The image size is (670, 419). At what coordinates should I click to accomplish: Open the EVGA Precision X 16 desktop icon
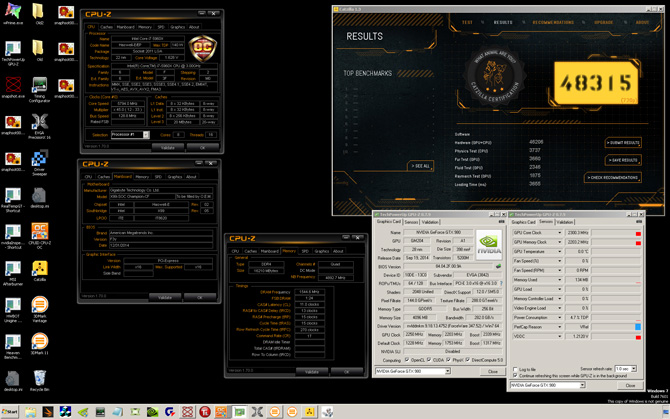click(39, 122)
